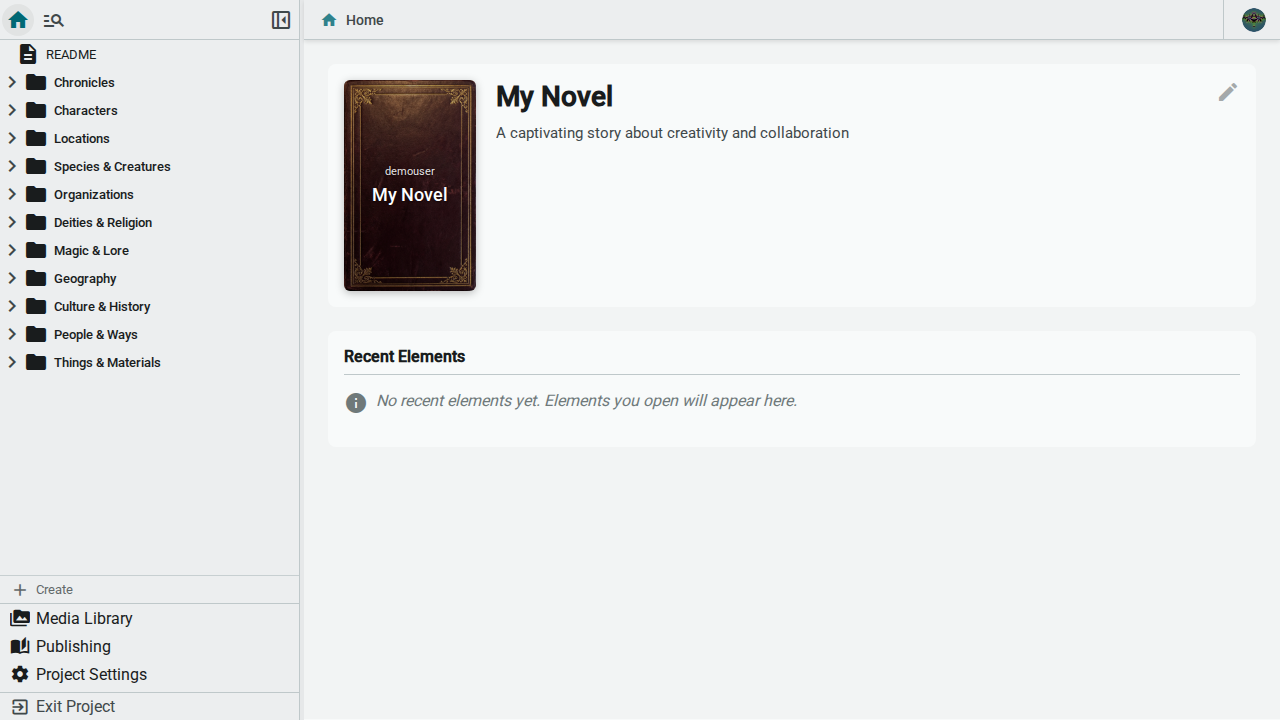1280x720 pixels.
Task: Select the Culture & History folder label
Action: coord(102,306)
